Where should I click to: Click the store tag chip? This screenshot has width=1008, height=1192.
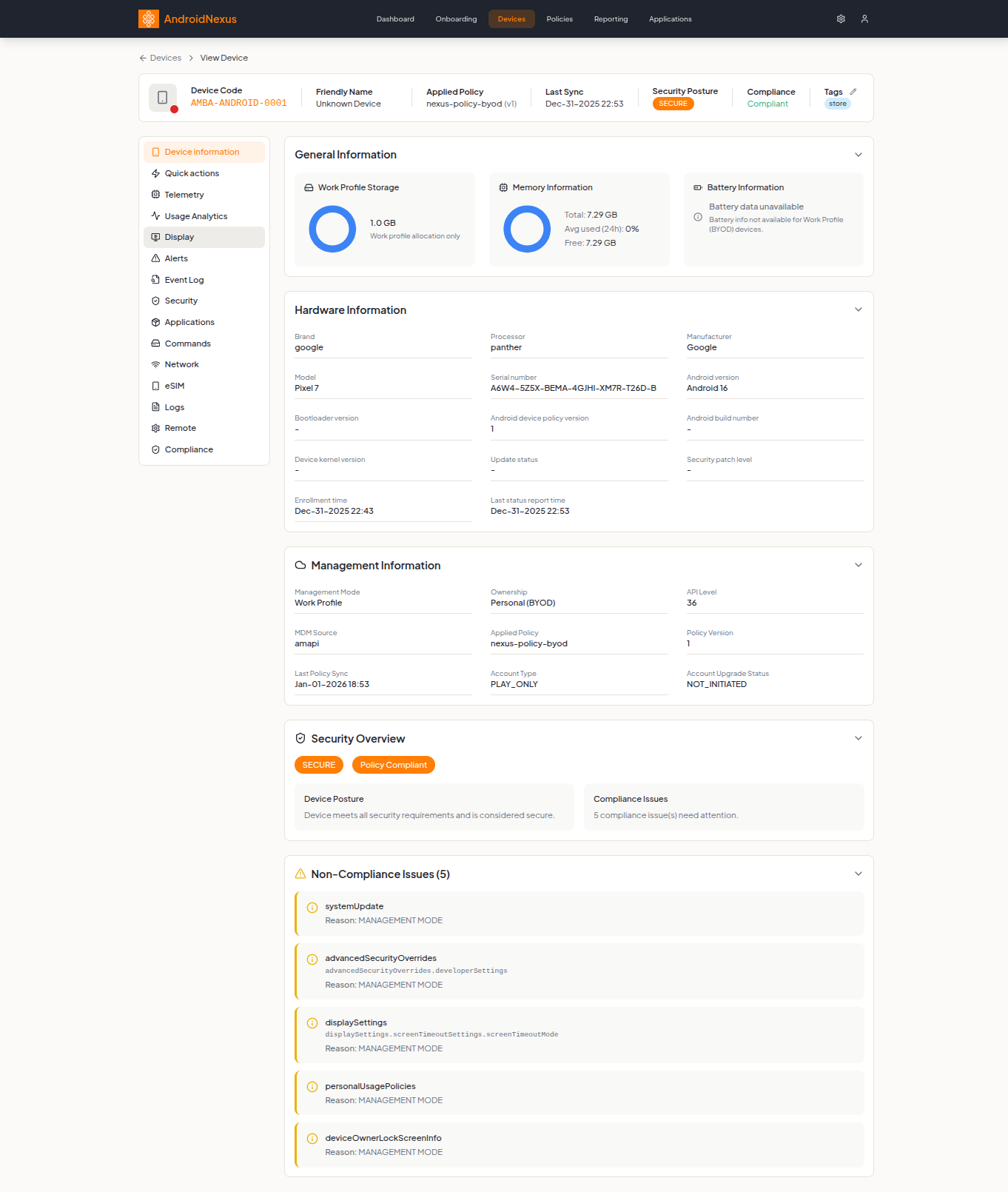837,104
